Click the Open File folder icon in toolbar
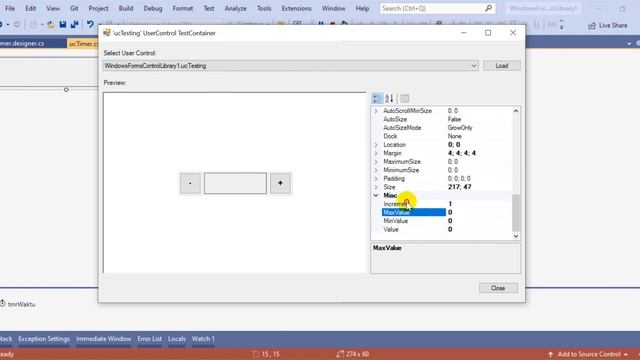The height and width of the screenshot is (360, 640). [x=51, y=25]
